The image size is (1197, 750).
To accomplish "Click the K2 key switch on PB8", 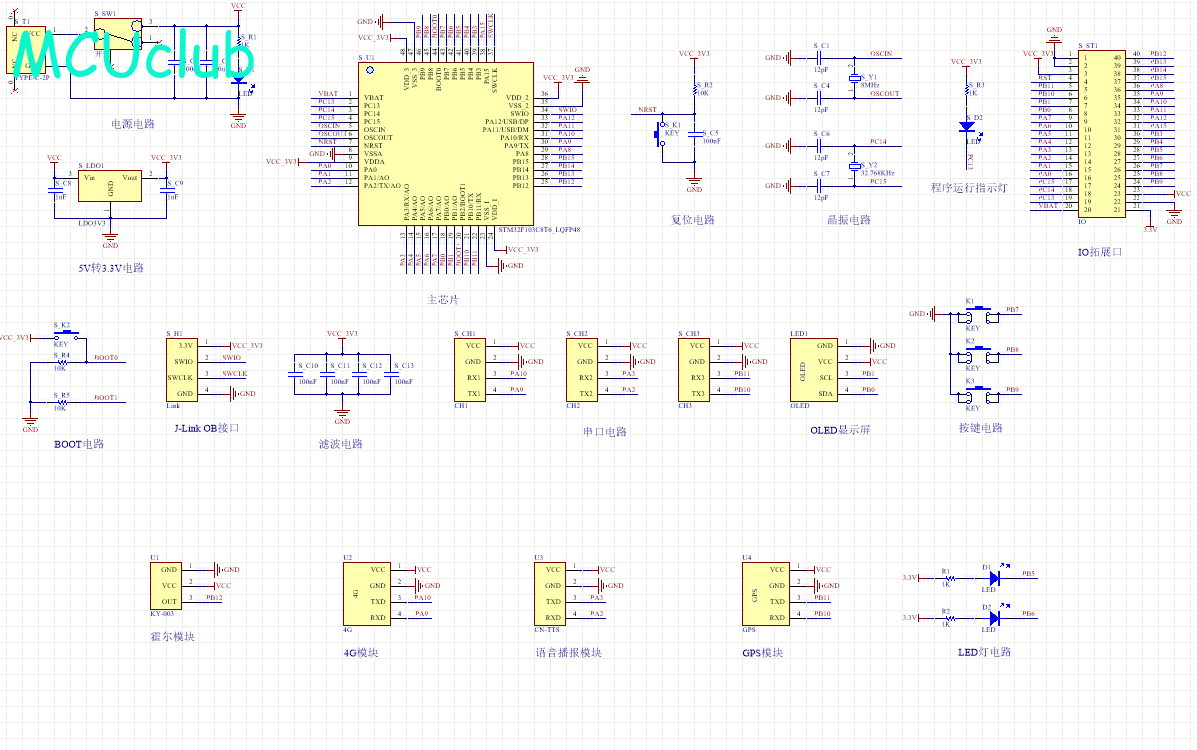I will tap(979, 354).
